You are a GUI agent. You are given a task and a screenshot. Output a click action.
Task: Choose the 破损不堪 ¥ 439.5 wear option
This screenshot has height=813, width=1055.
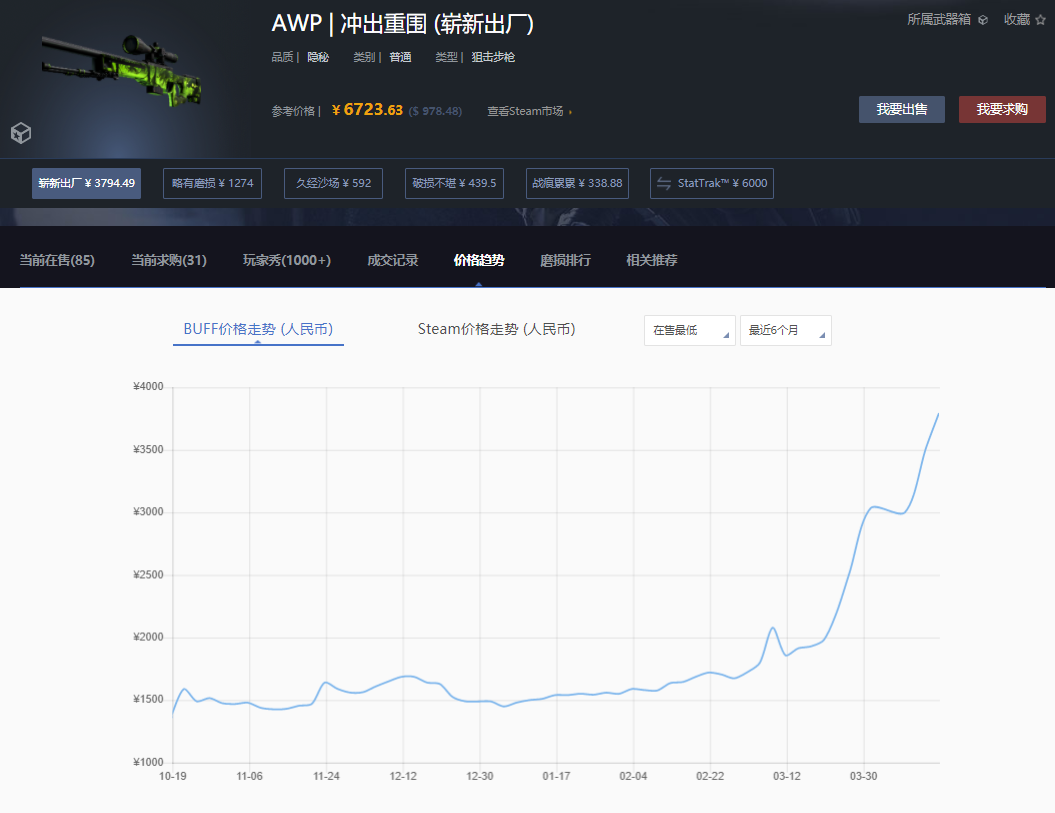click(454, 184)
